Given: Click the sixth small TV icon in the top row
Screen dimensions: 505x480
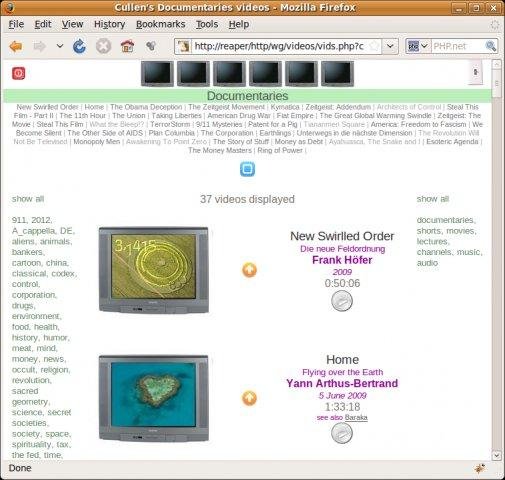Looking at the screenshot, I should point(337,74).
